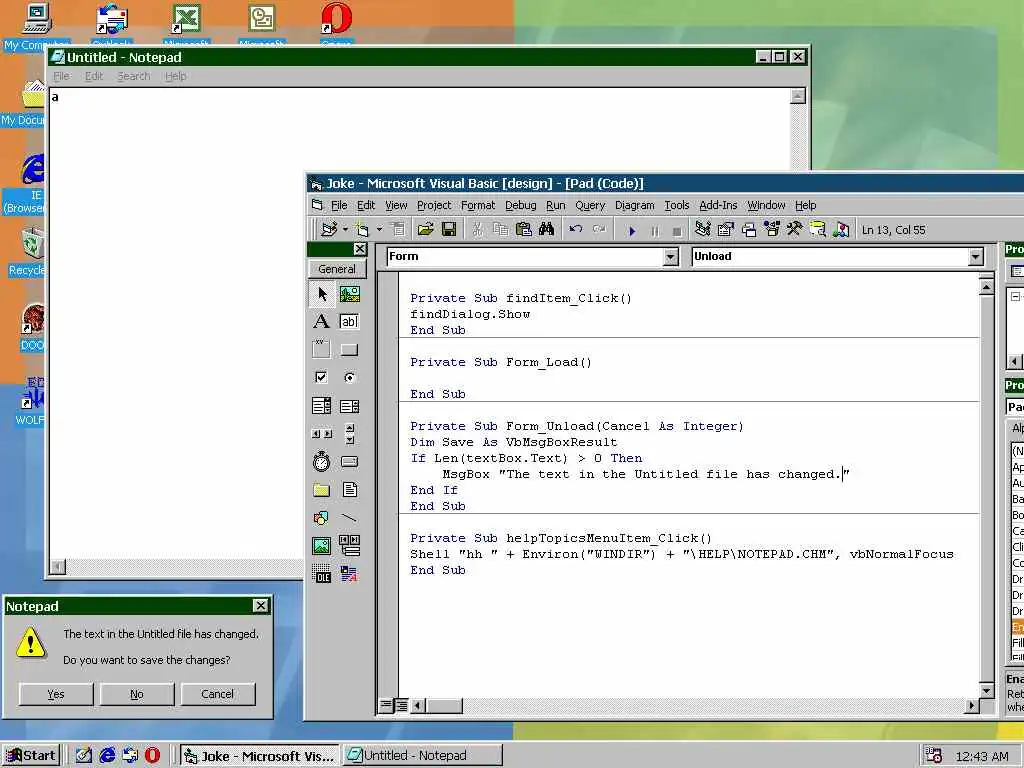1024x768 pixels.
Task: Open the Data View Window icon
Action: [818, 229]
